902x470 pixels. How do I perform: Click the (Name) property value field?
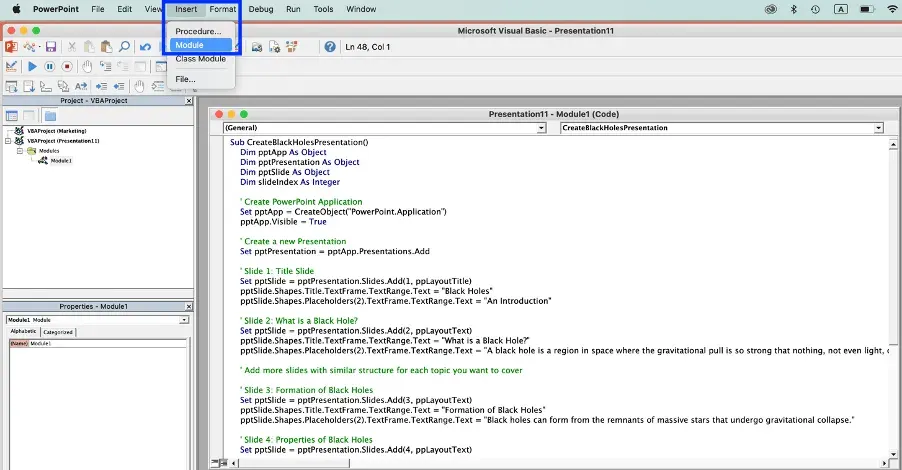pyautogui.click(x=110, y=343)
